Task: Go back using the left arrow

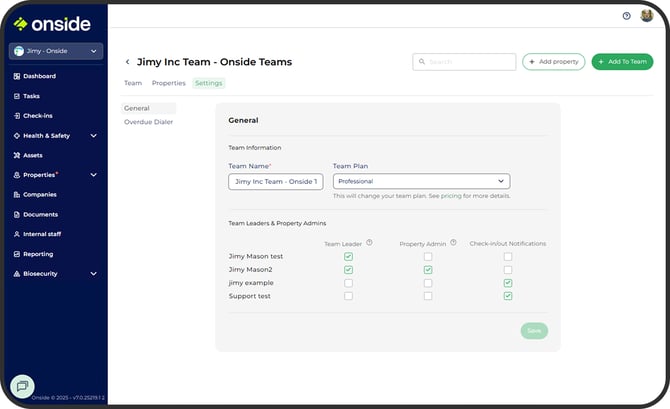Action: (127, 62)
